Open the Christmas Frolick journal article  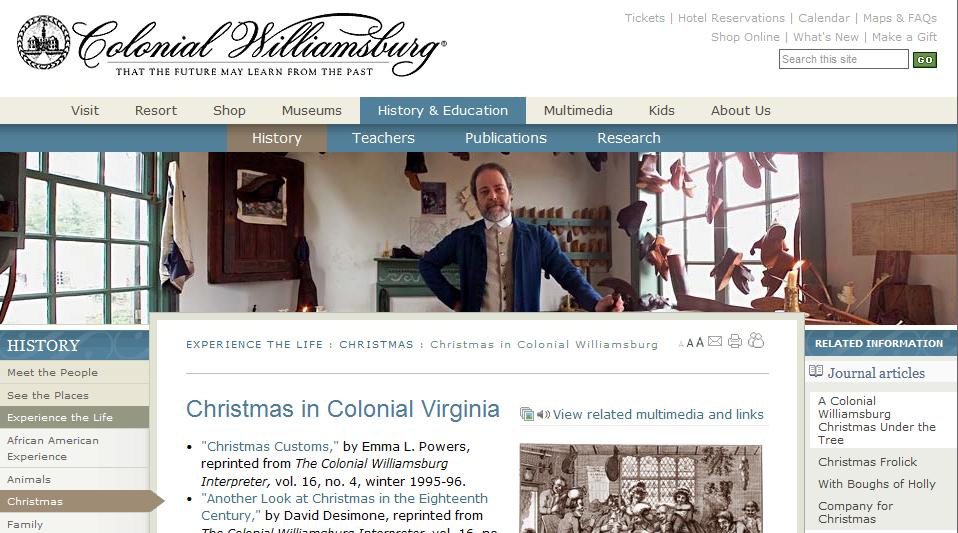(x=868, y=462)
